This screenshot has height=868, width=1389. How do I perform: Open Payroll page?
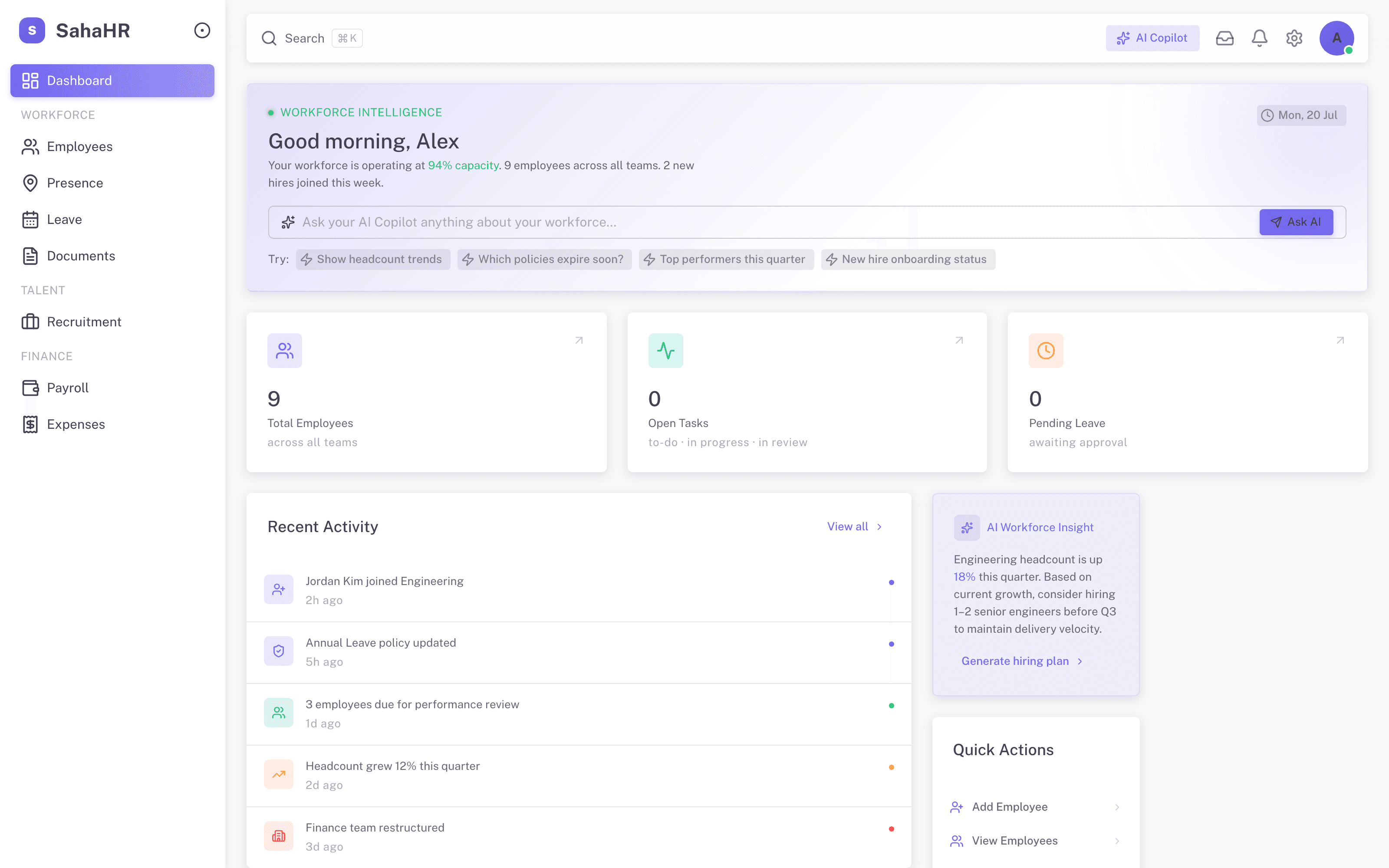point(112,388)
